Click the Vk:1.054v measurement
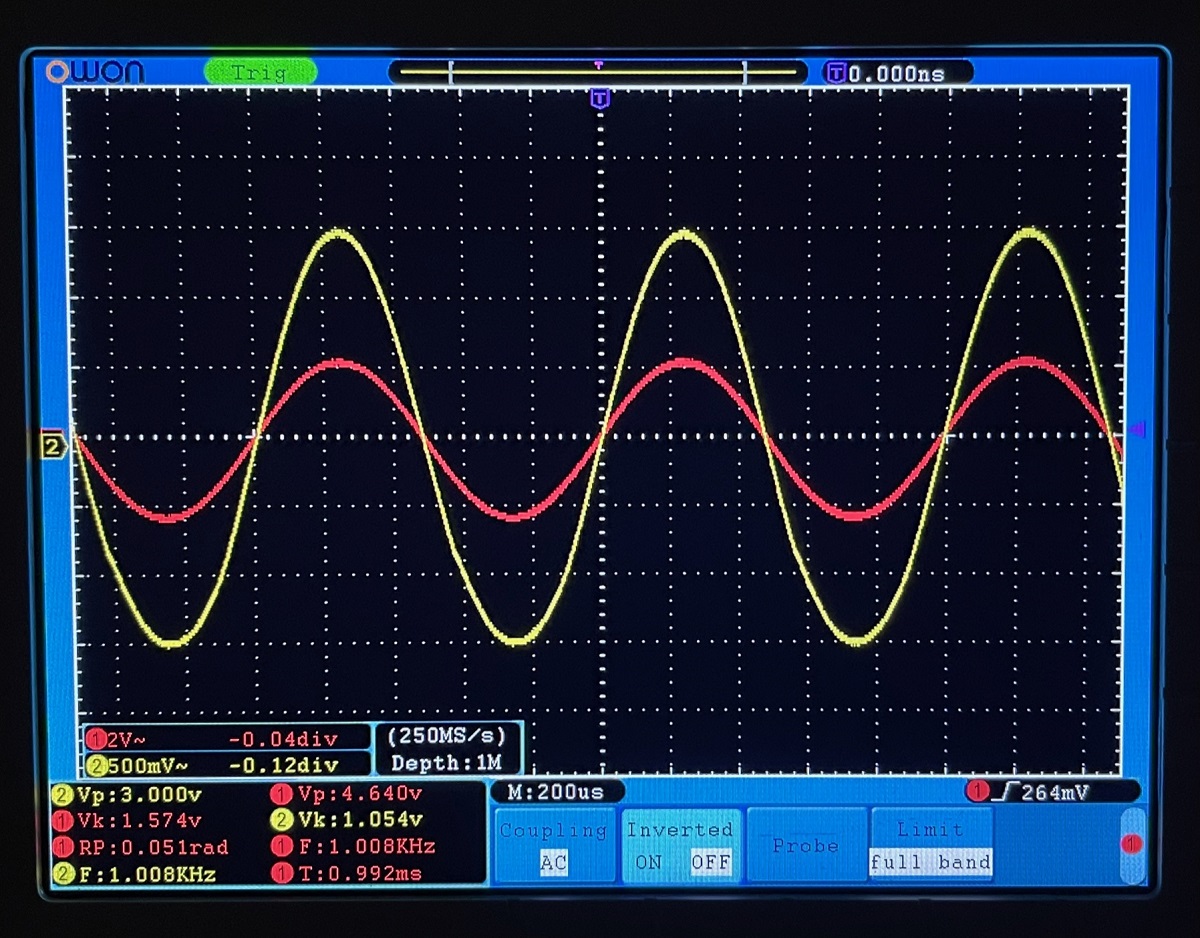 click(347, 820)
